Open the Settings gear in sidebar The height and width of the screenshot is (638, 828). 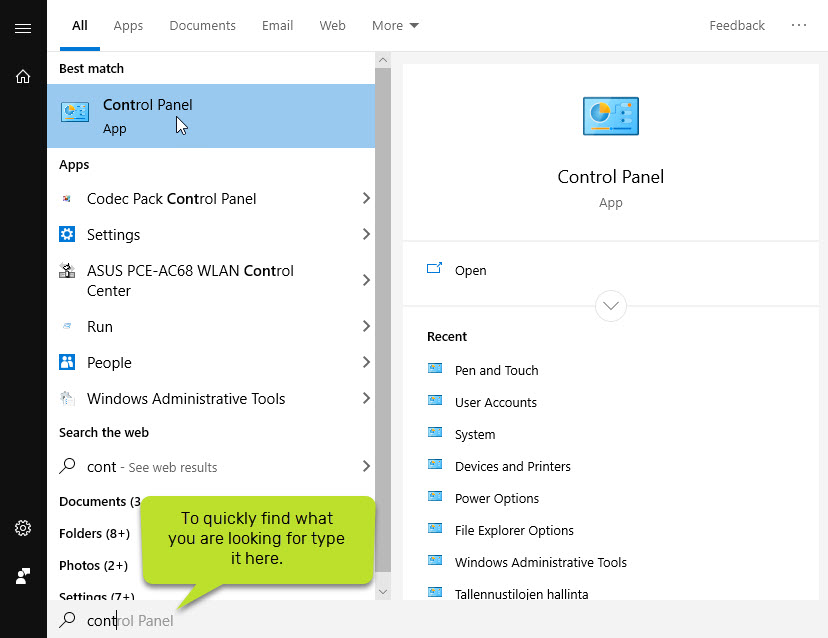(22, 528)
